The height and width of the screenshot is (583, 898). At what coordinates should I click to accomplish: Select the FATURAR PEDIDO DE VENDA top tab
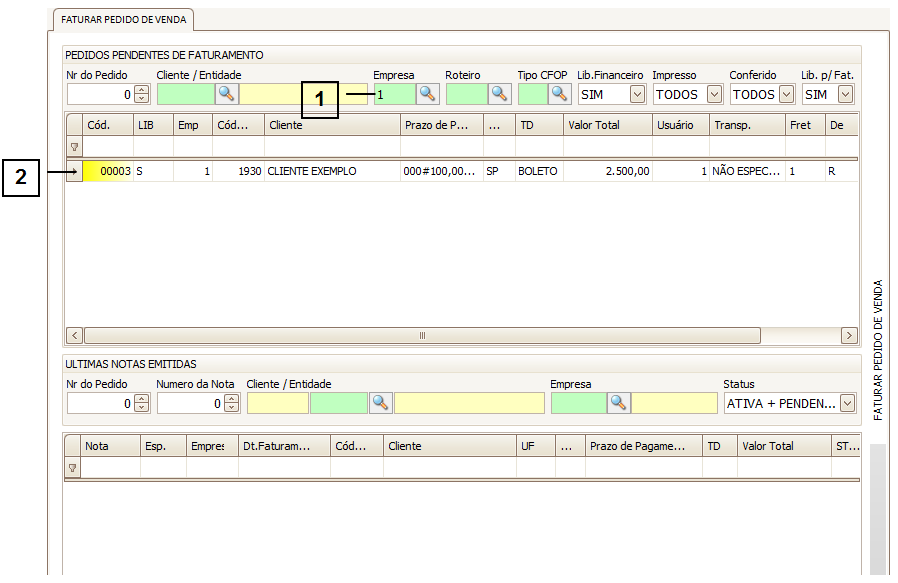tap(122, 19)
